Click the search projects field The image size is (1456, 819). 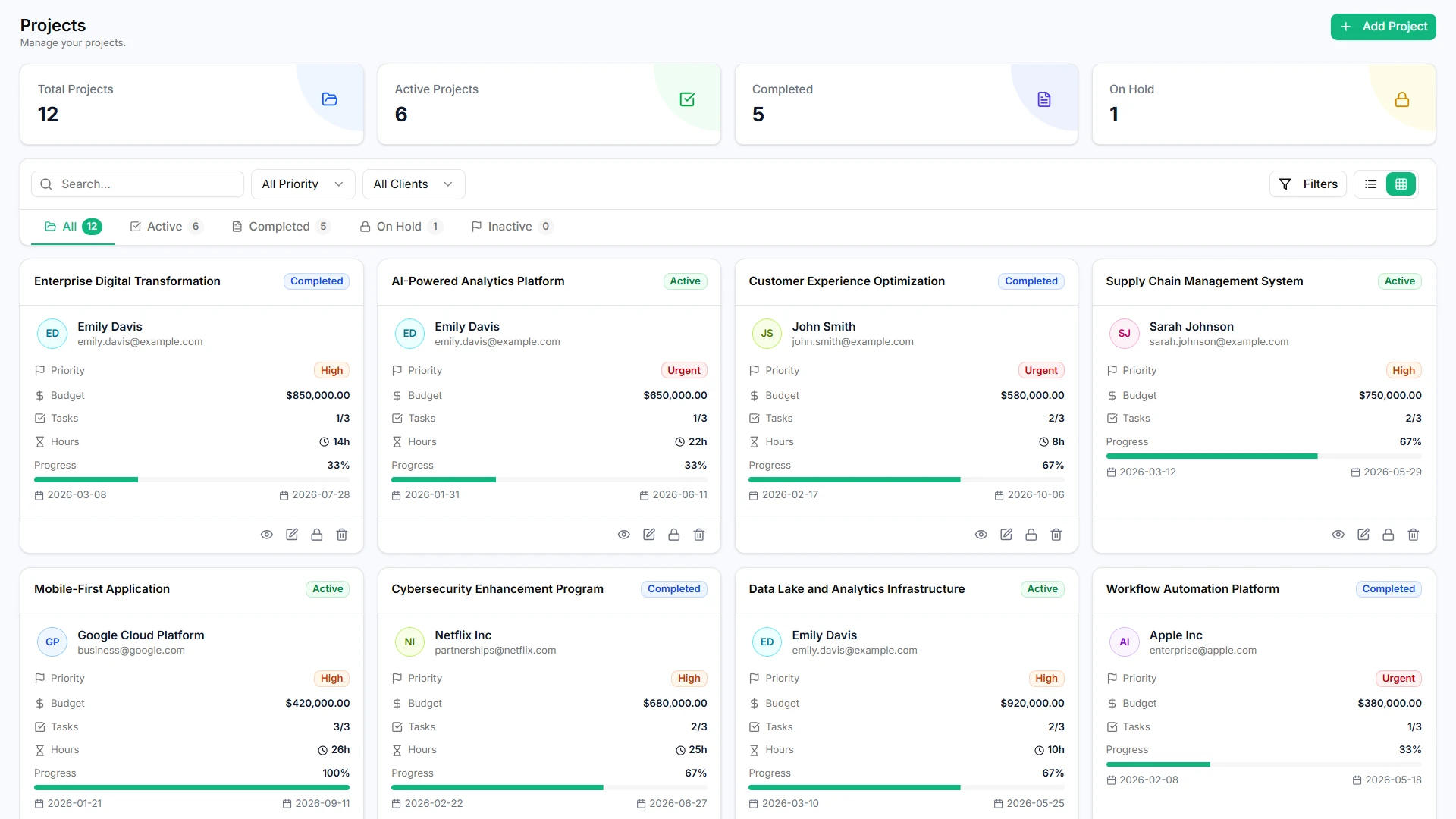[x=137, y=184]
